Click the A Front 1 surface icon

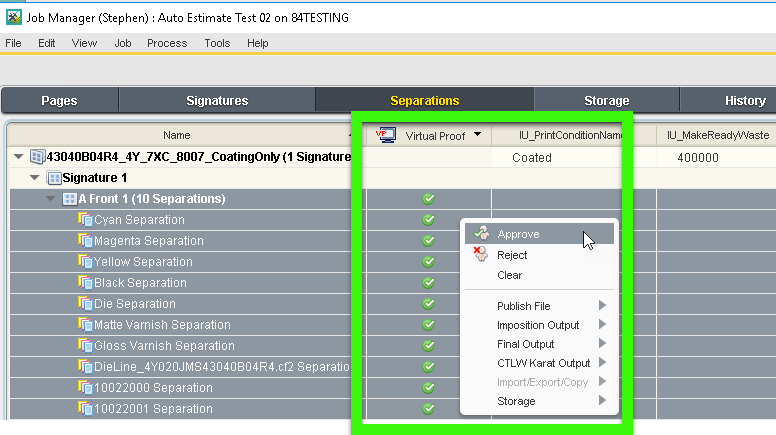[70, 199]
